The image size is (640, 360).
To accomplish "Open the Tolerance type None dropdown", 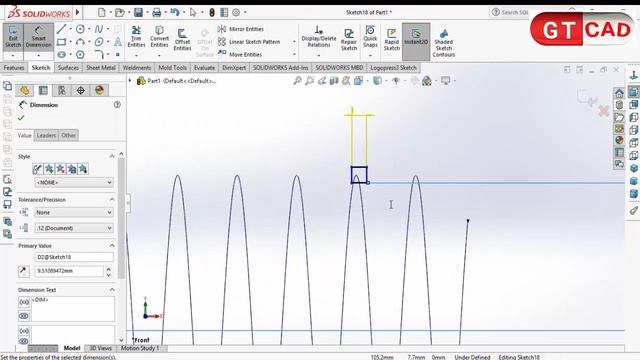I will [x=74, y=212].
